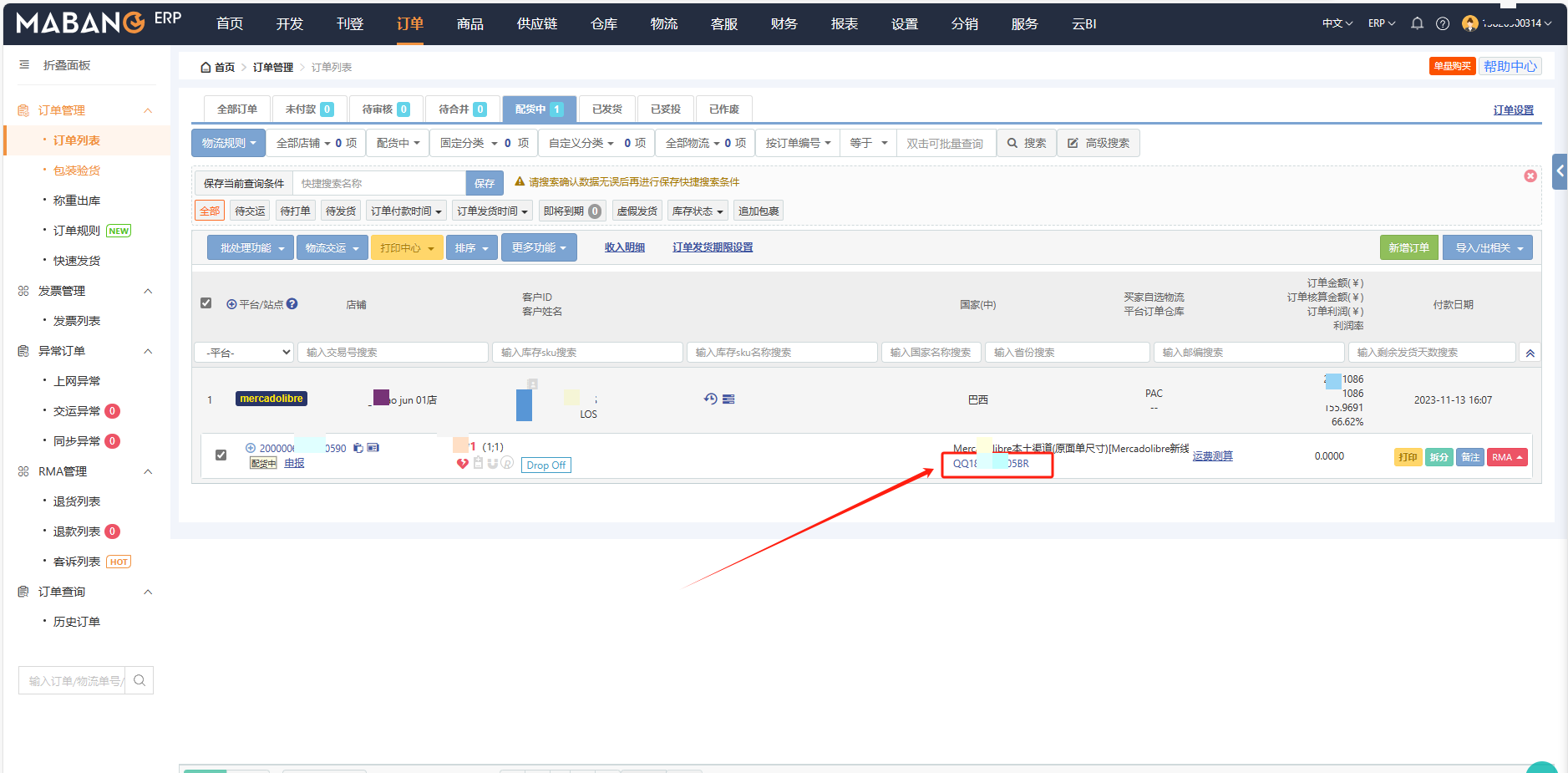Click the broken heart icon
The image size is (1568, 773).
pyautogui.click(x=462, y=464)
